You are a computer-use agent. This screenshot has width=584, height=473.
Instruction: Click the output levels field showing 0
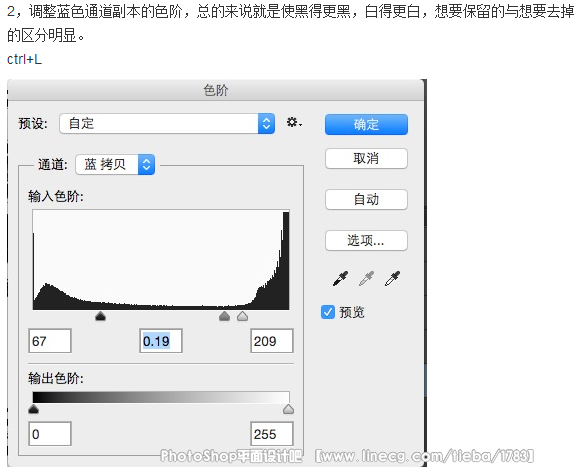(50, 434)
